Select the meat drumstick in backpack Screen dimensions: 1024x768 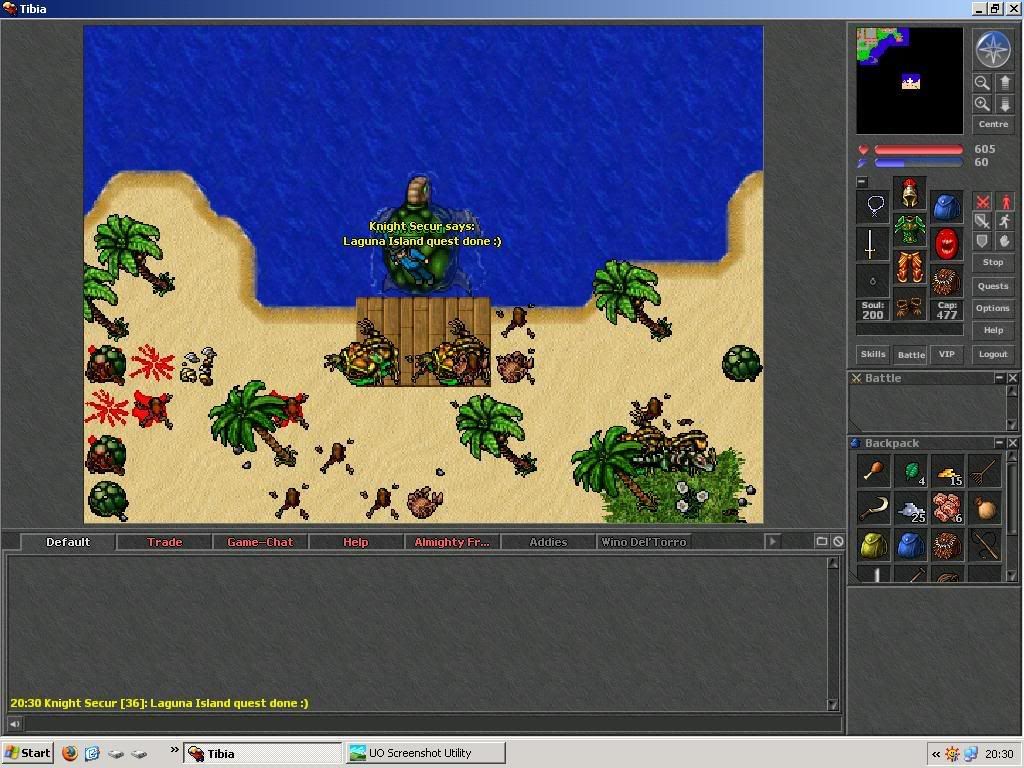click(x=873, y=471)
